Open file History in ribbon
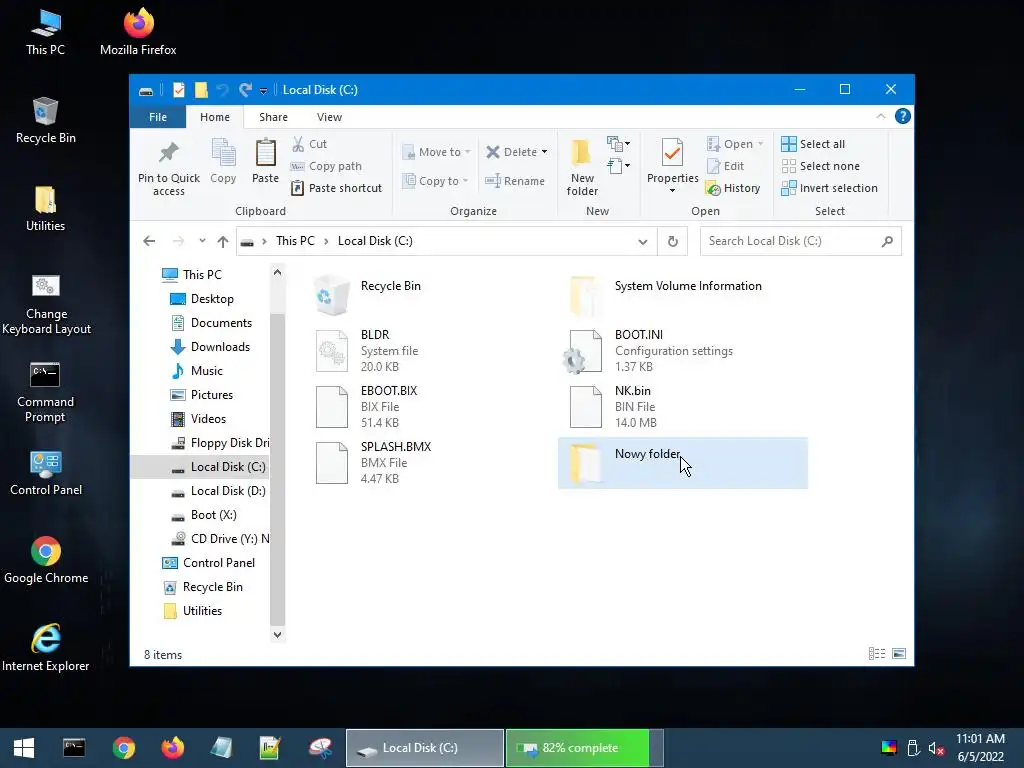Viewport: 1024px width, 768px height. [x=733, y=188]
